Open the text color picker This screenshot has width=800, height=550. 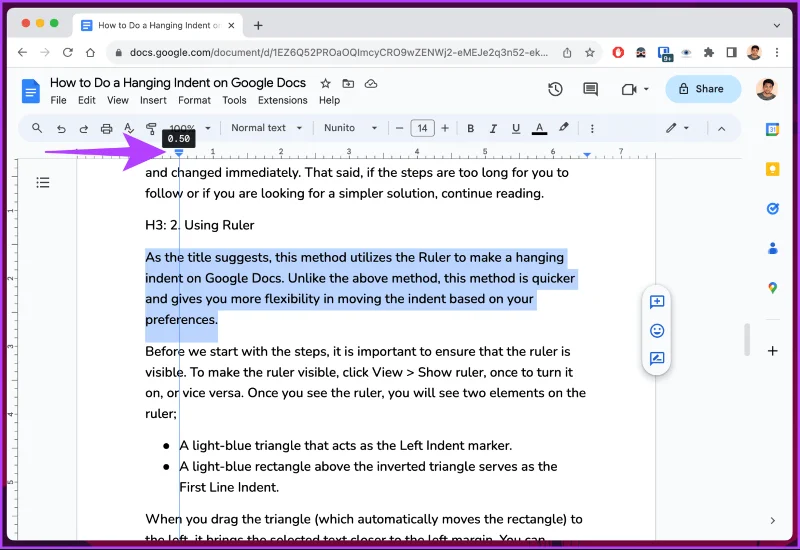tap(539, 129)
